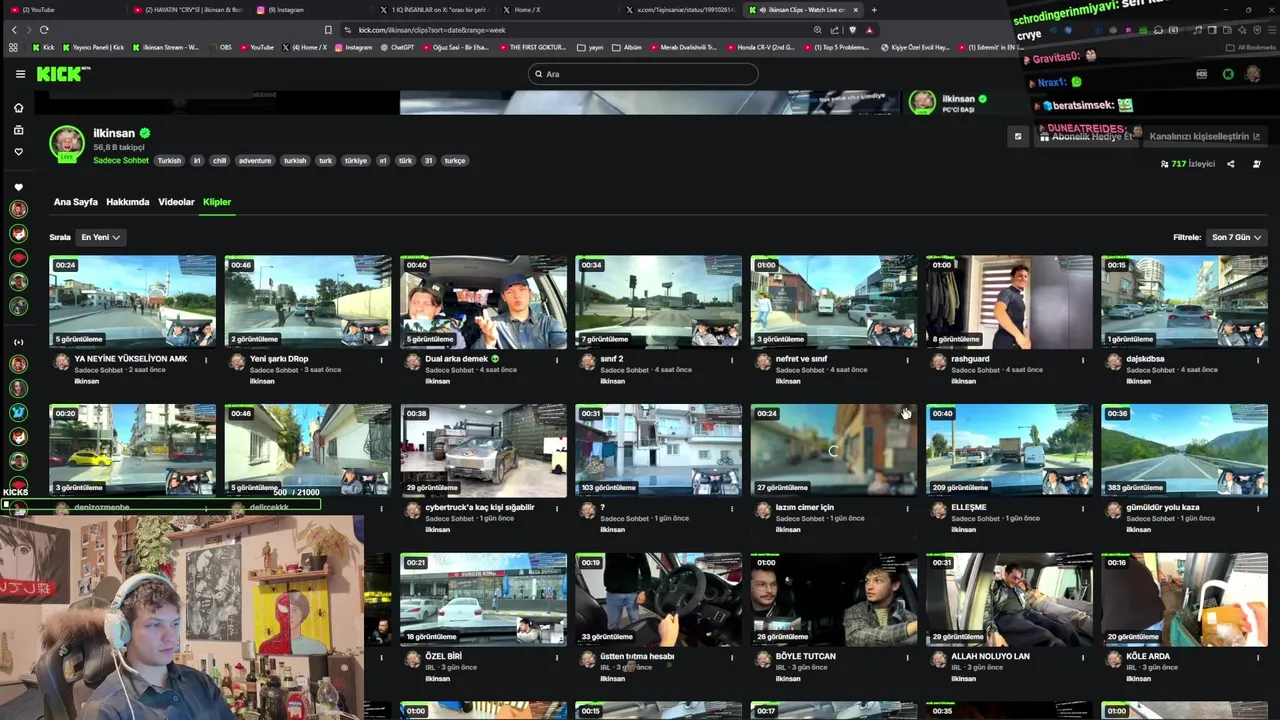
Task: Click the 56,8 B takipçi follower count
Action: (119, 147)
